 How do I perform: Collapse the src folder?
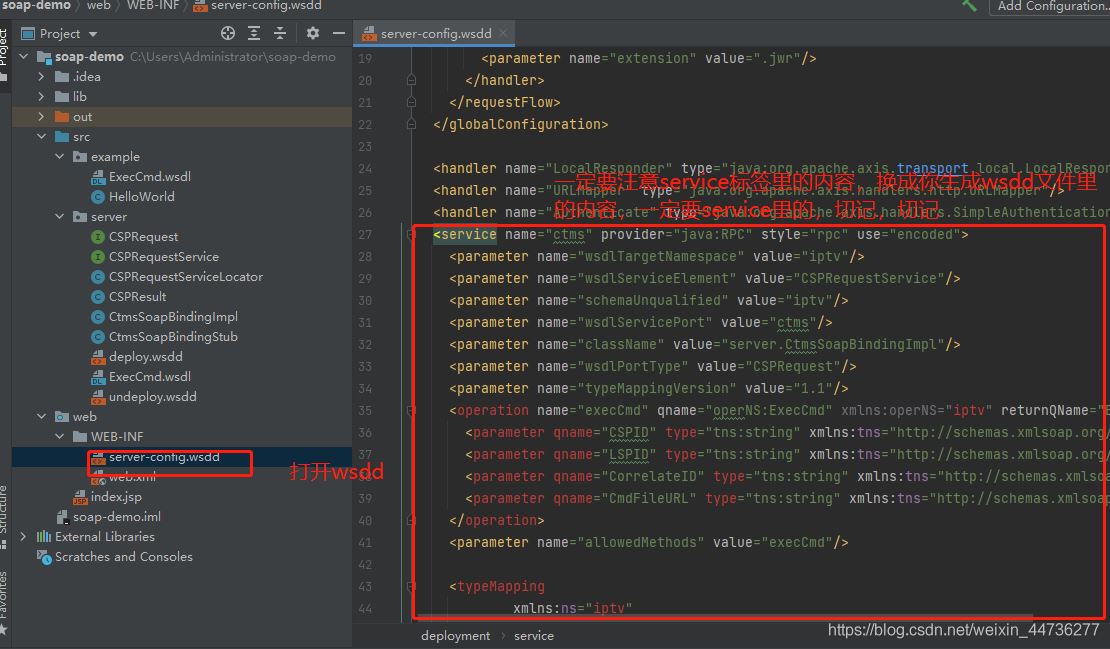point(41,137)
